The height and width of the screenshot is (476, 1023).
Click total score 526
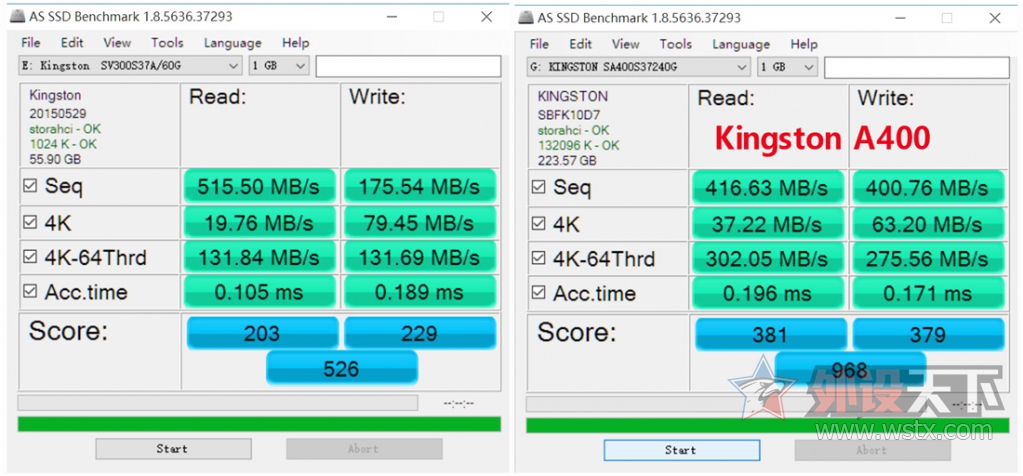tap(341, 368)
